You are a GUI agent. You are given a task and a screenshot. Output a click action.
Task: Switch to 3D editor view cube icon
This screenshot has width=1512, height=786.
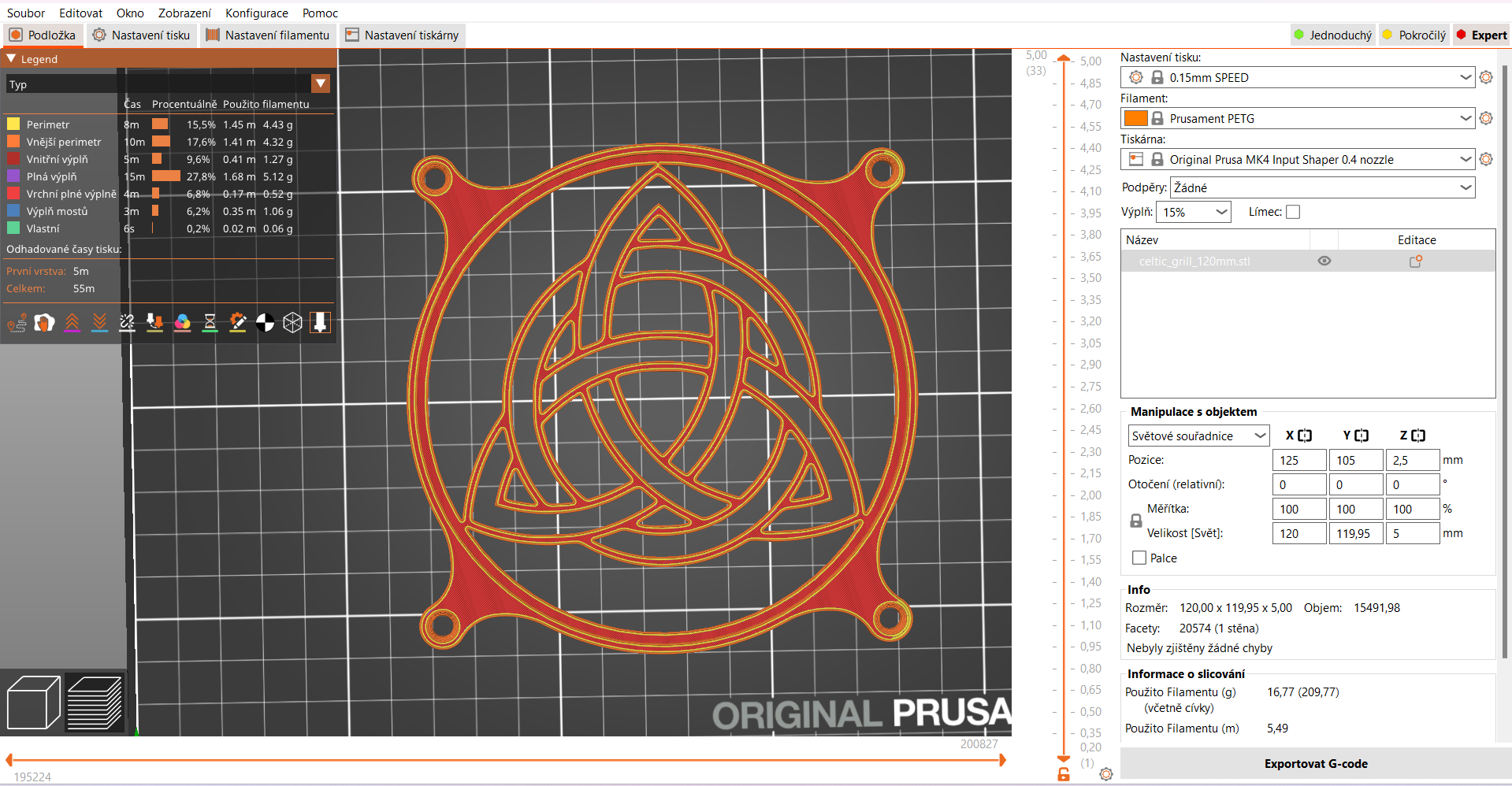point(33,703)
